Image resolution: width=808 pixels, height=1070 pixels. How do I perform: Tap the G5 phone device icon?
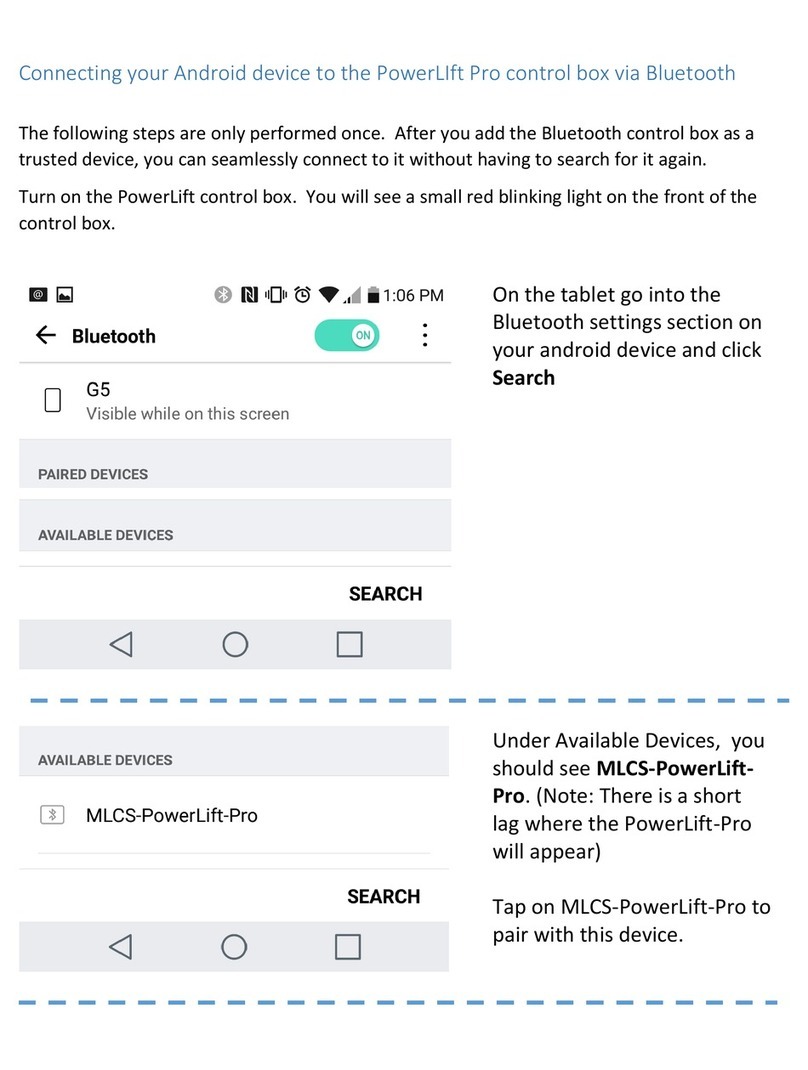(x=53, y=400)
